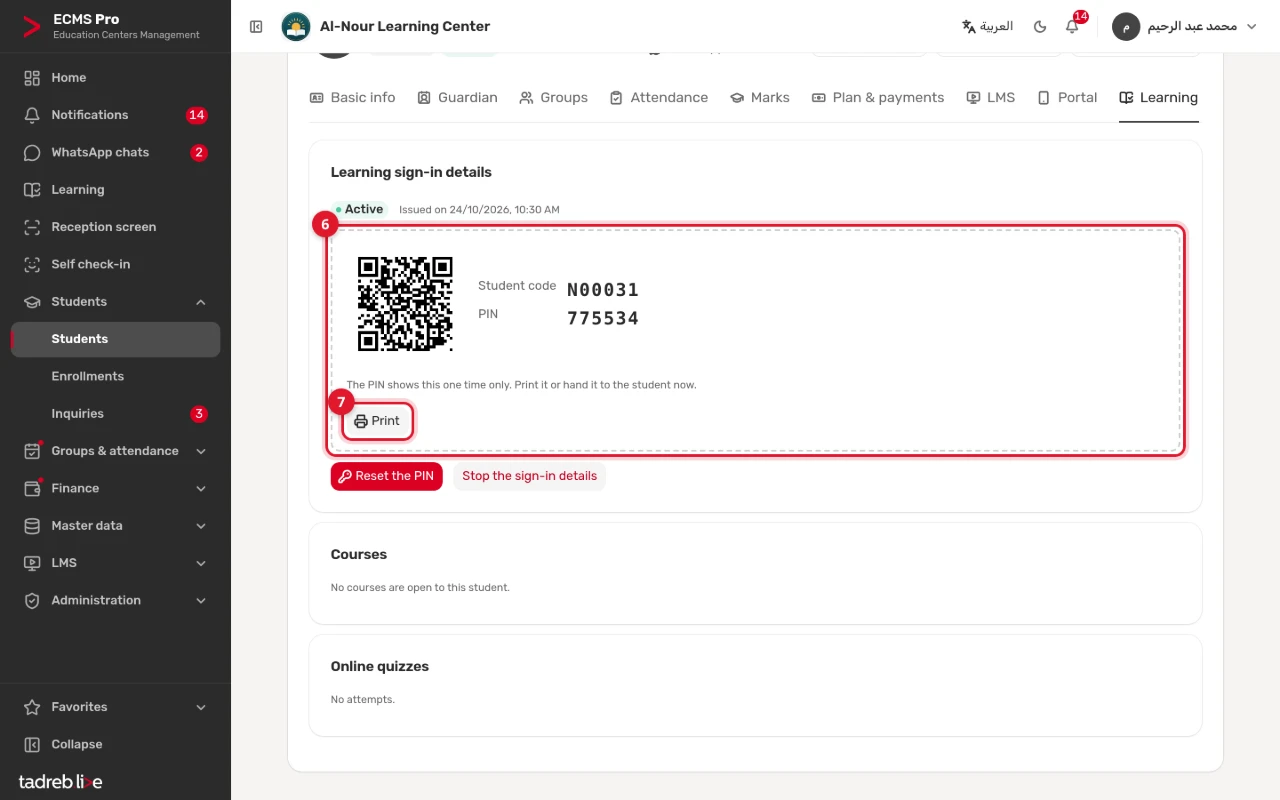Toggle sidebar panel icon in header
1280x800 pixels.
(256, 27)
